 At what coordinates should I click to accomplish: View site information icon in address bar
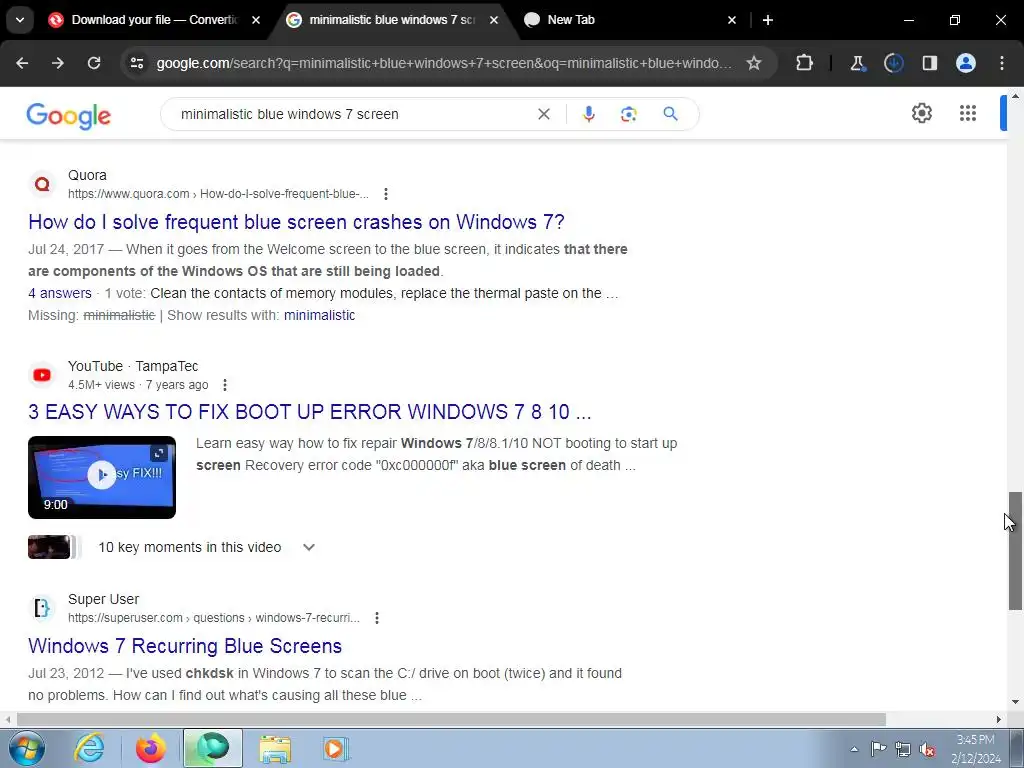coord(136,63)
